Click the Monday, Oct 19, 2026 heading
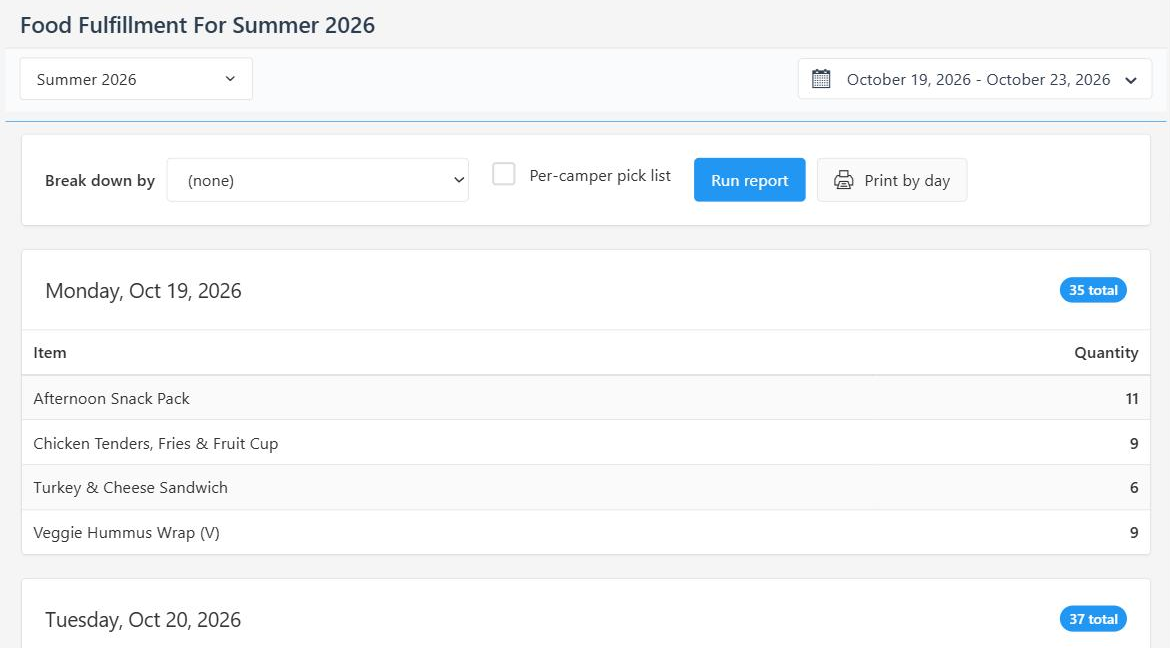The width and height of the screenshot is (1170, 648). [143, 290]
